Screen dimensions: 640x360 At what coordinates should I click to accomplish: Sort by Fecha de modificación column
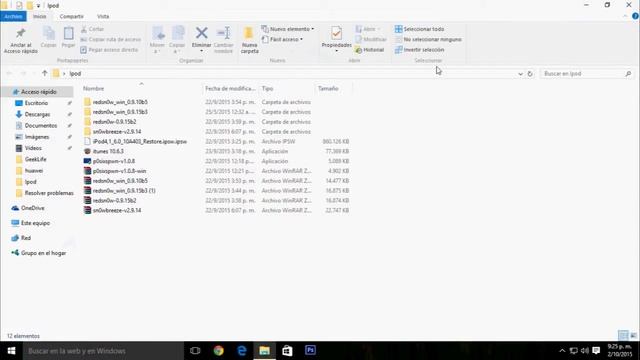click(x=231, y=88)
